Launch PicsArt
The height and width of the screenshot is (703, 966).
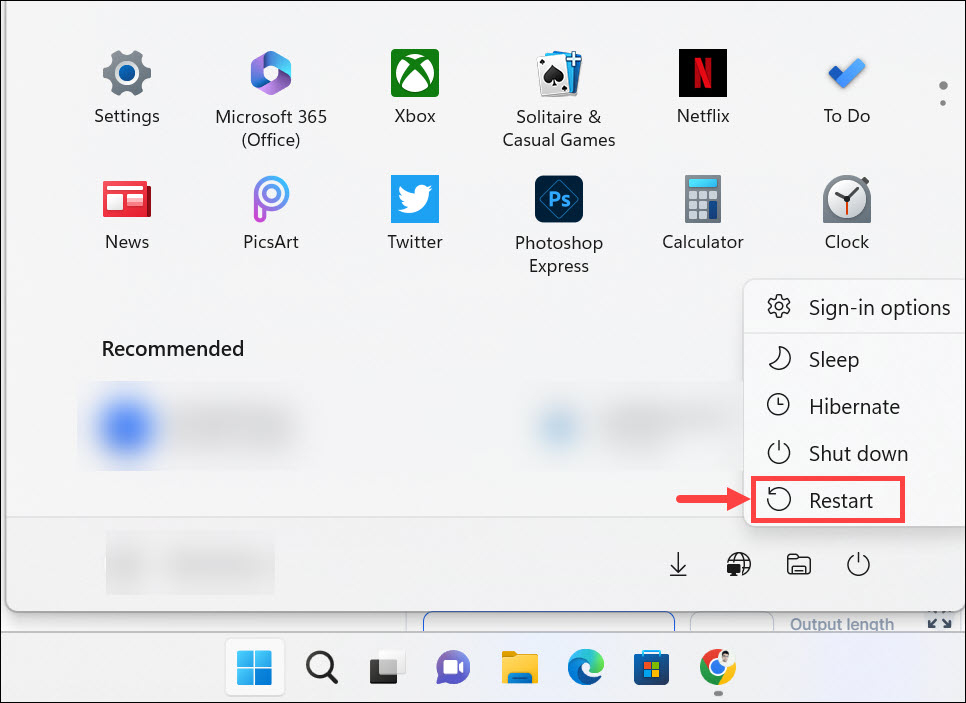click(x=270, y=213)
